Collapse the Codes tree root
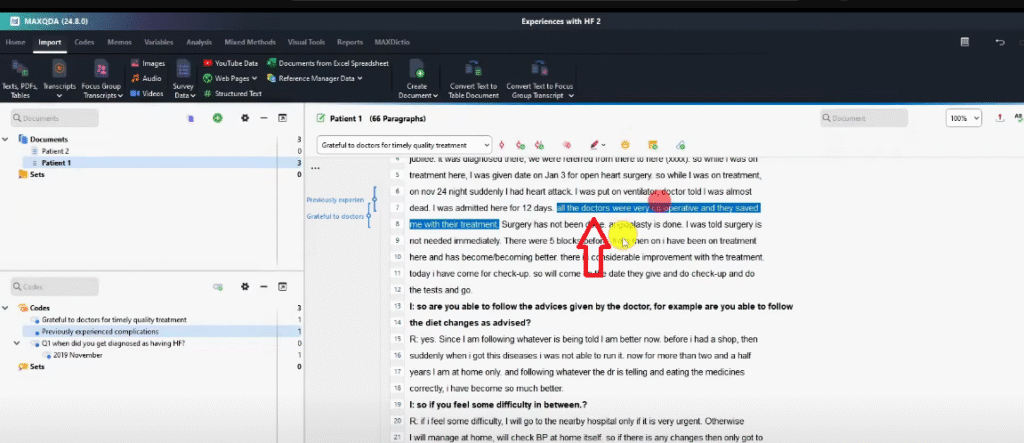The height and width of the screenshot is (443, 1024). [6, 308]
